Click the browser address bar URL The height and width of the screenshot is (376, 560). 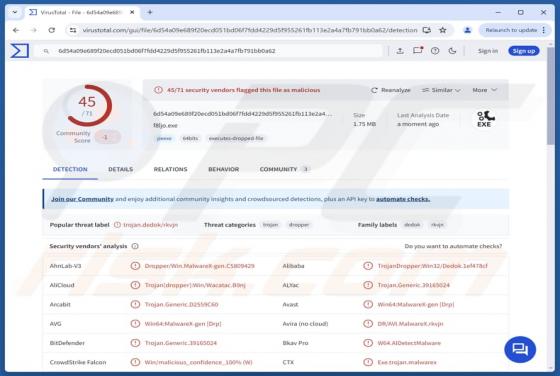pyautogui.click(x=250, y=30)
